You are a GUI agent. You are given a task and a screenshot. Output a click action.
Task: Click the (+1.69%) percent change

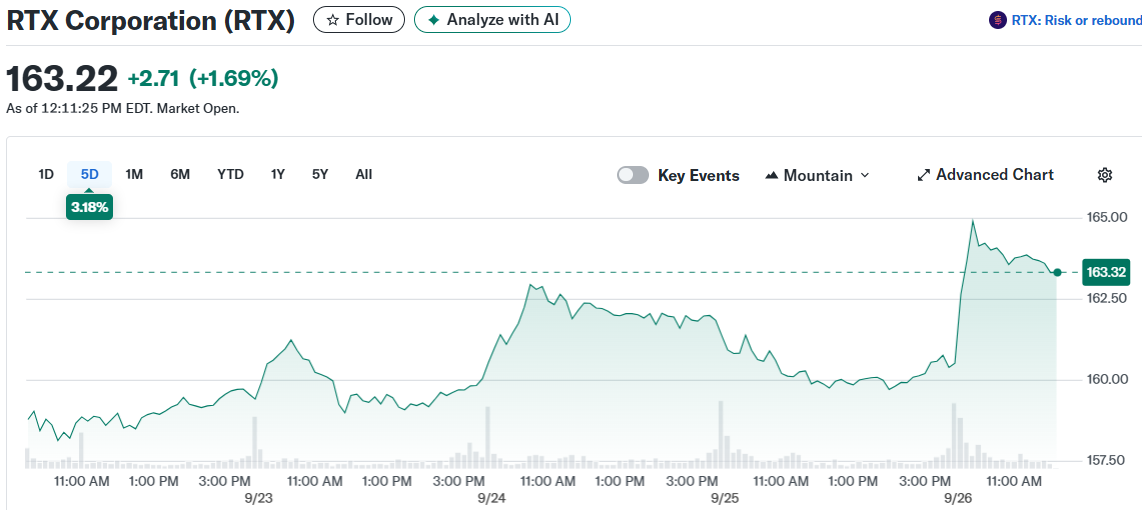233,79
